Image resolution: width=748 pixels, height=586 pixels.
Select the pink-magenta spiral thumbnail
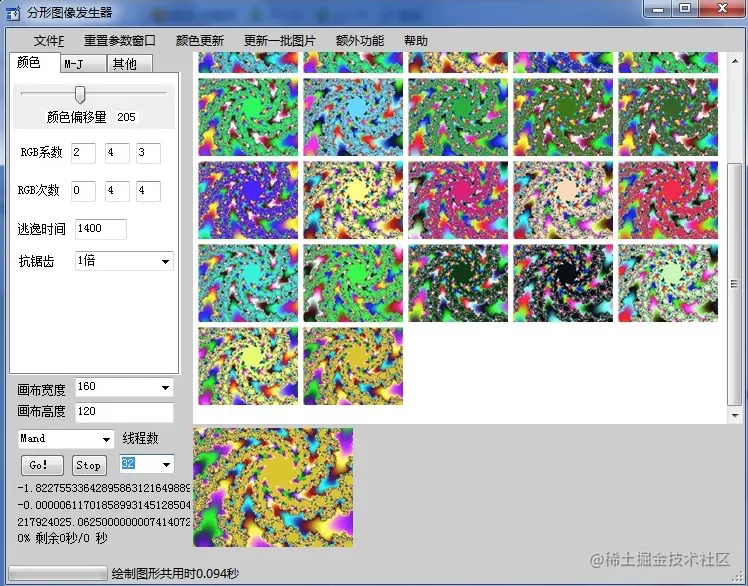(458, 200)
